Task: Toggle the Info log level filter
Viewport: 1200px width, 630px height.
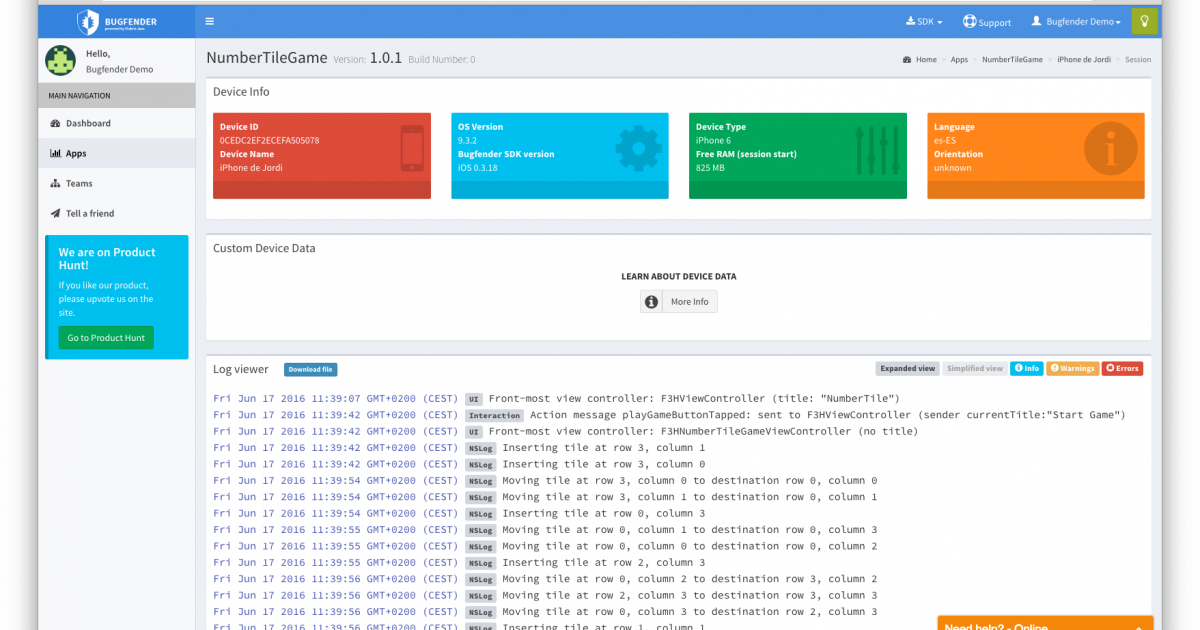Action: click(x=1026, y=369)
